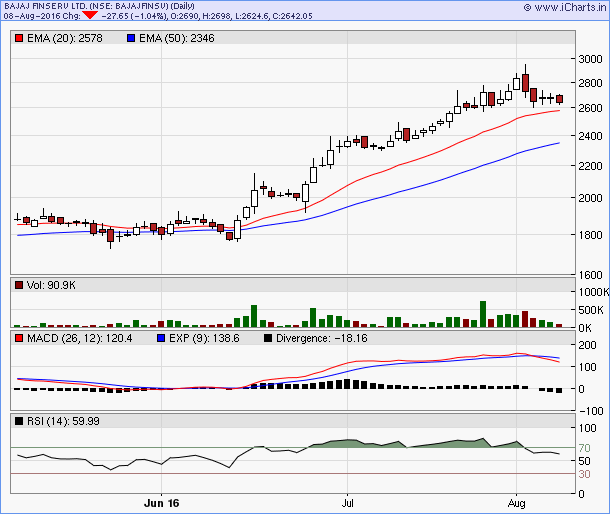Click the 200 MACD axis label
The width and height of the screenshot is (610, 514).
click(x=587, y=345)
